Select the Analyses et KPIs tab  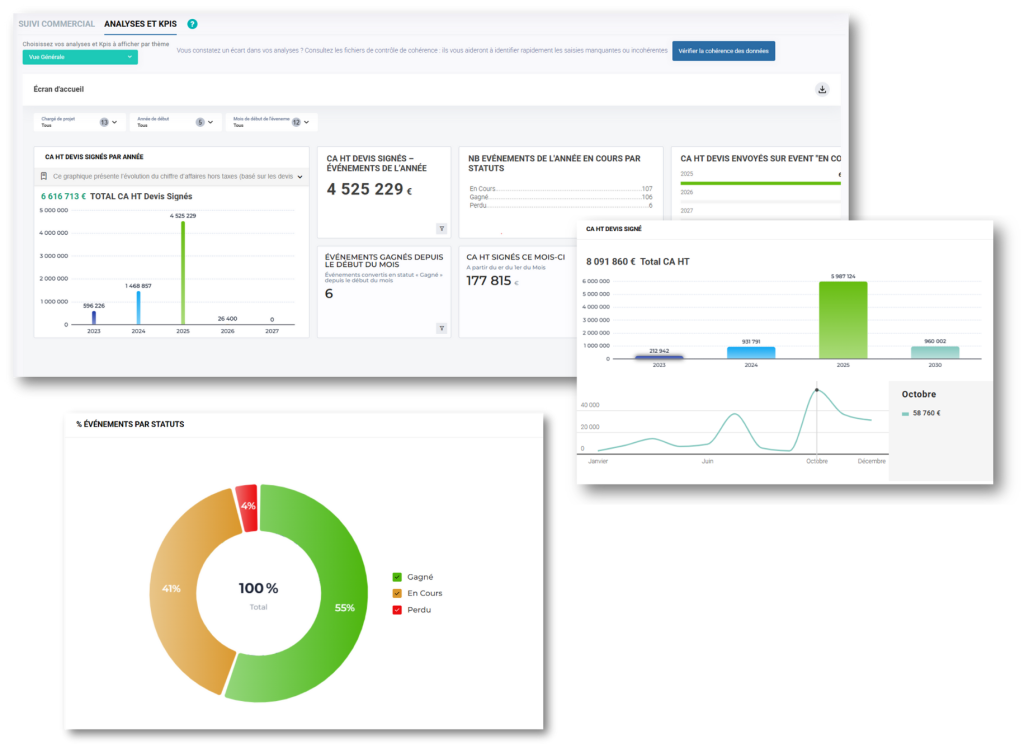[140, 24]
